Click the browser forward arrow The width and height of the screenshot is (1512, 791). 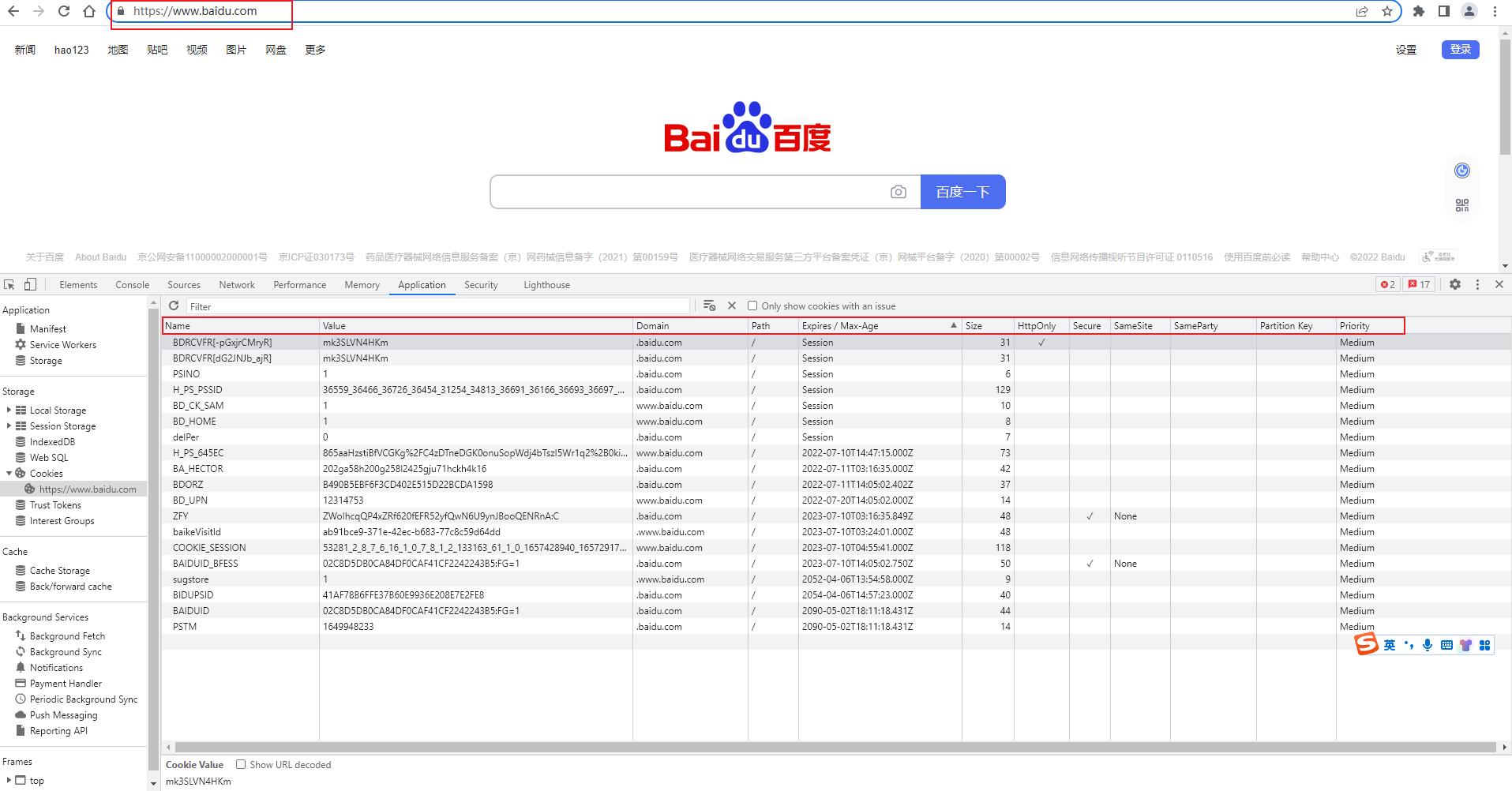tap(39, 11)
